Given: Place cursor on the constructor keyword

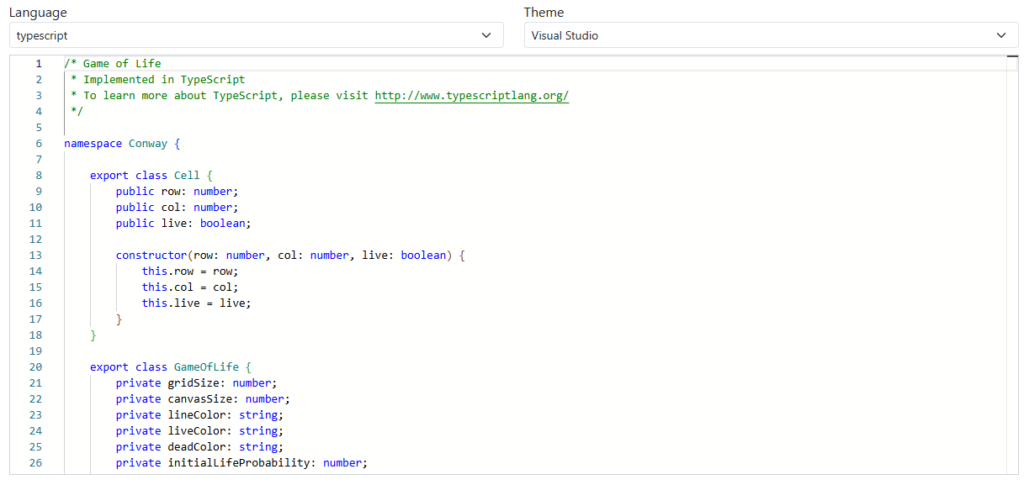Looking at the screenshot, I should coord(151,255).
